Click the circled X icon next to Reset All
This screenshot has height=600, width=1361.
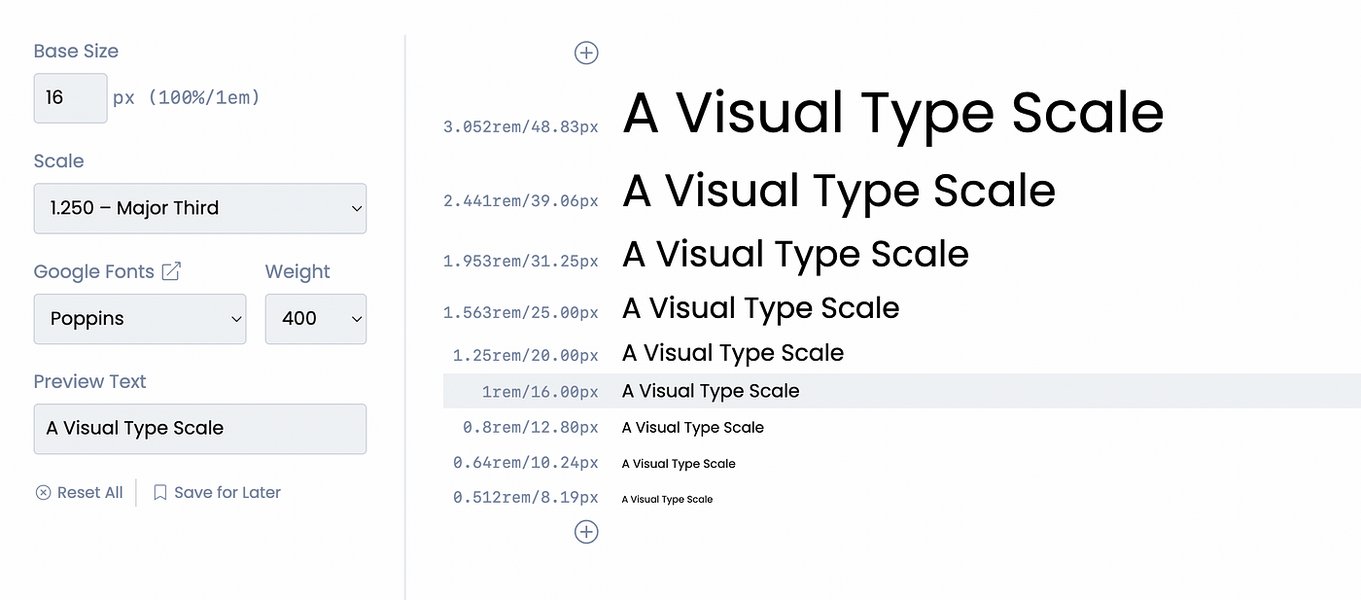pyautogui.click(x=43, y=492)
